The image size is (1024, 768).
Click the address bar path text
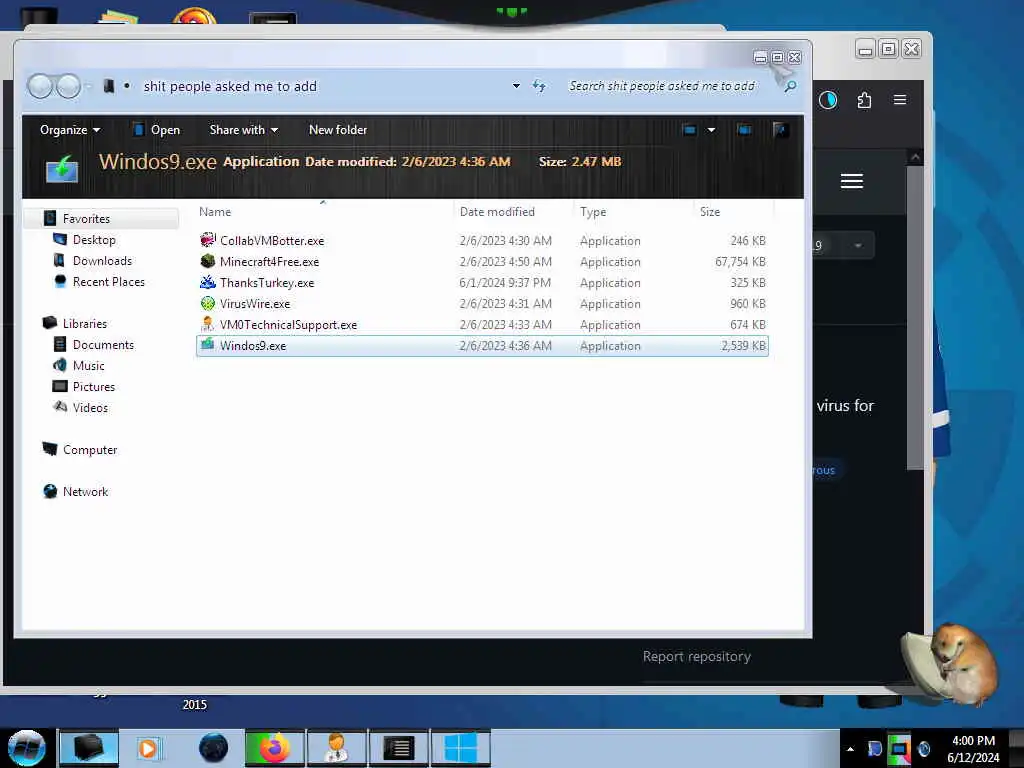[230, 86]
